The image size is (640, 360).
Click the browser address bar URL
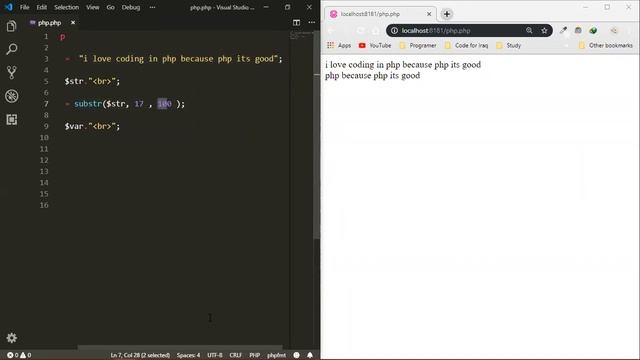click(x=436, y=31)
